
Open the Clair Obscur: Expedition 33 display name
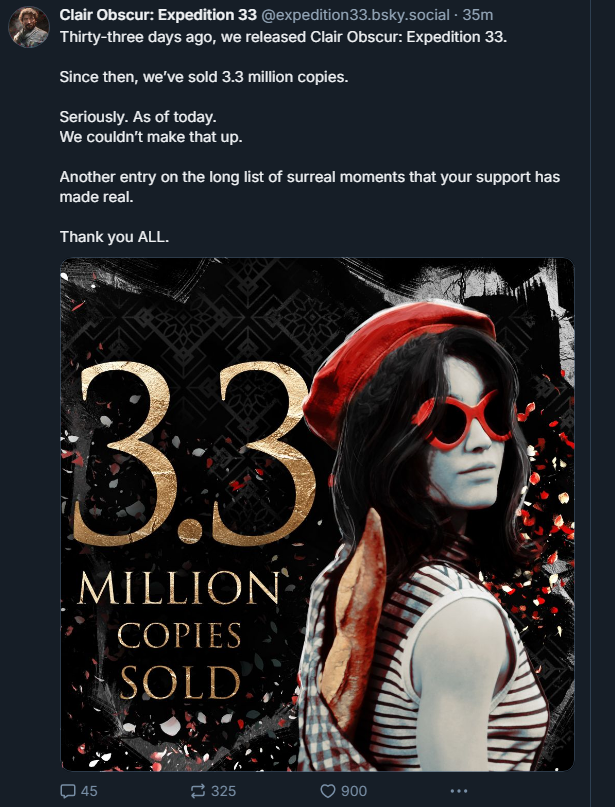[158, 15]
